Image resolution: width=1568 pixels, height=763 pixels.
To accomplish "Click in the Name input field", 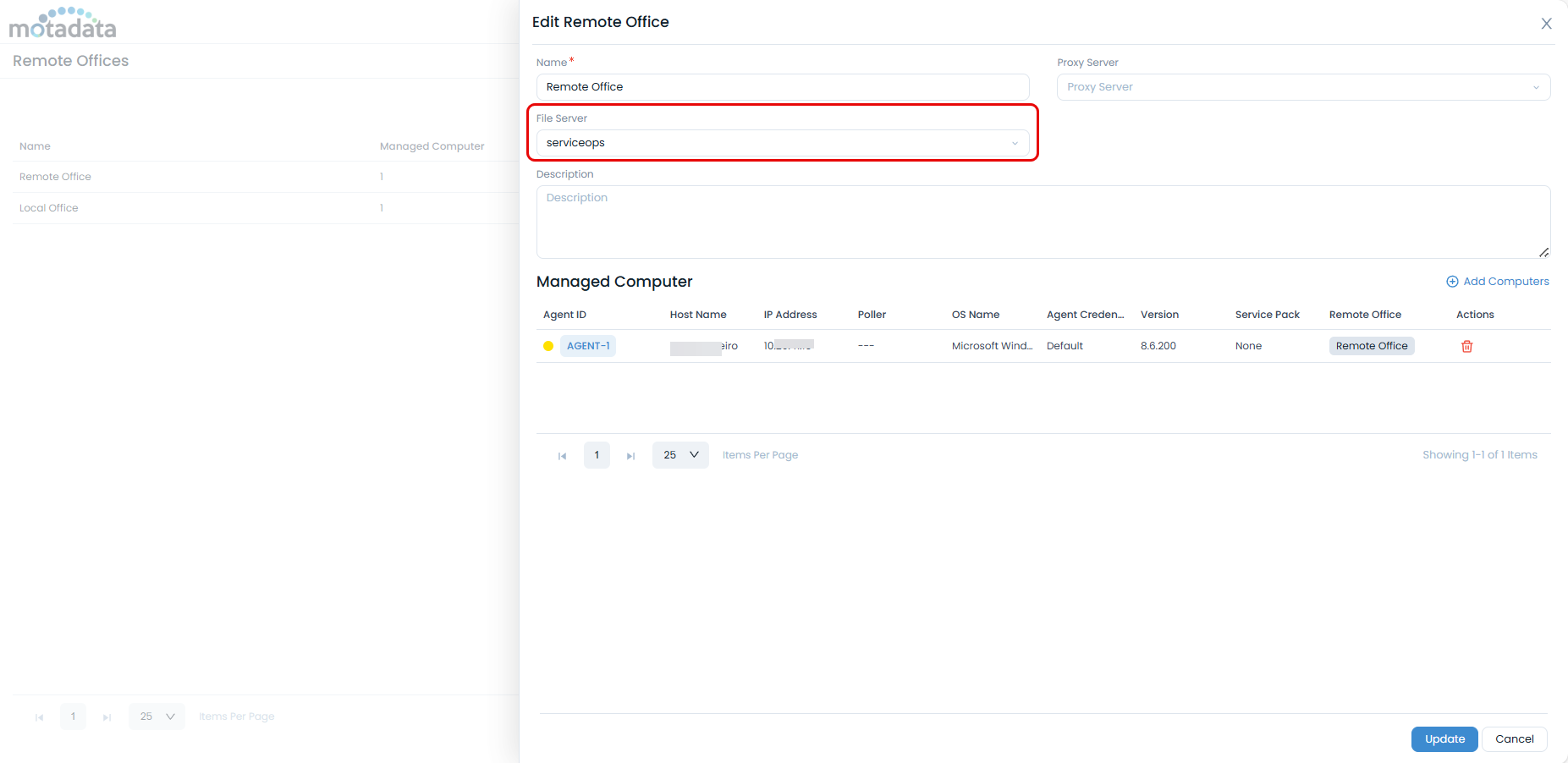I will click(x=782, y=87).
